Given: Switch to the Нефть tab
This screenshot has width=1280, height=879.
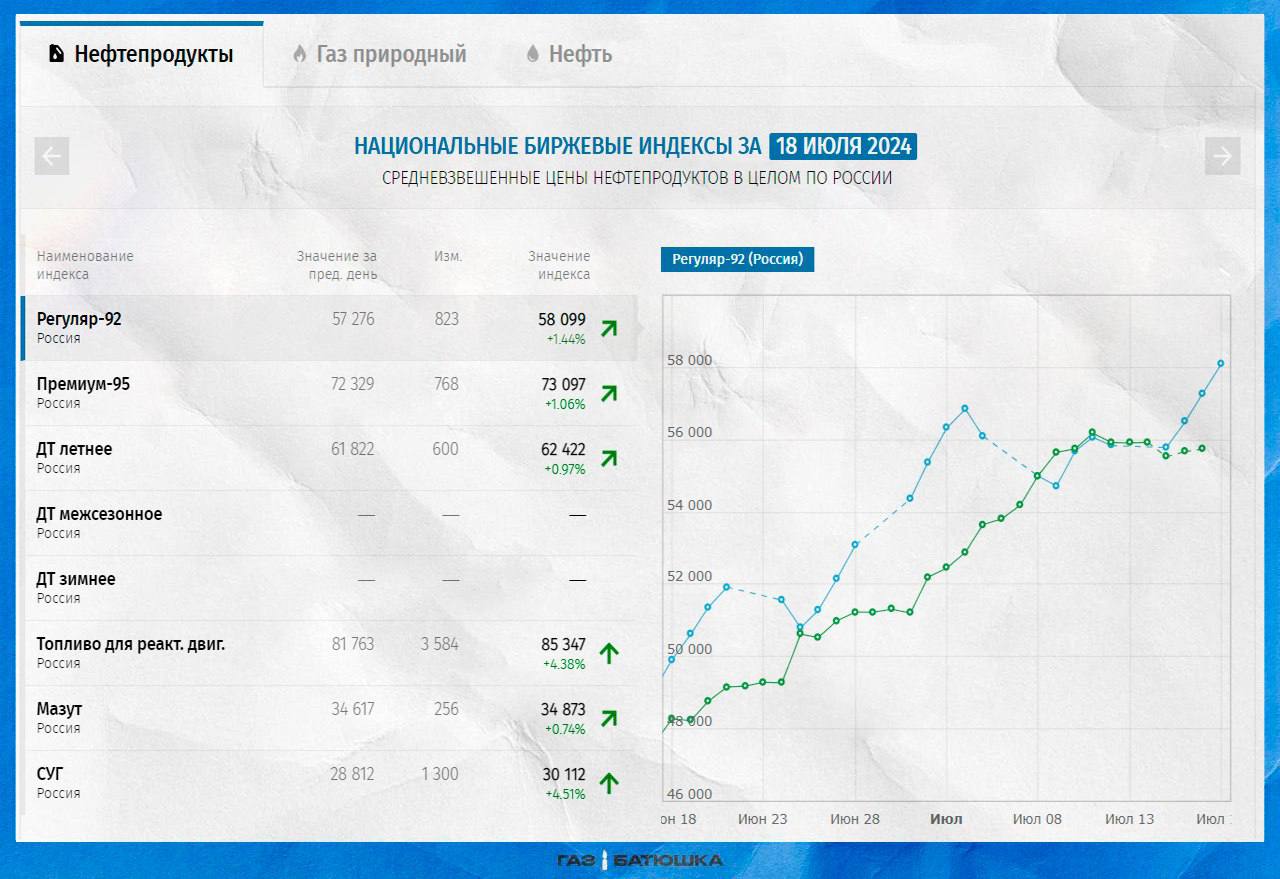Looking at the screenshot, I should [x=569, y=54].
